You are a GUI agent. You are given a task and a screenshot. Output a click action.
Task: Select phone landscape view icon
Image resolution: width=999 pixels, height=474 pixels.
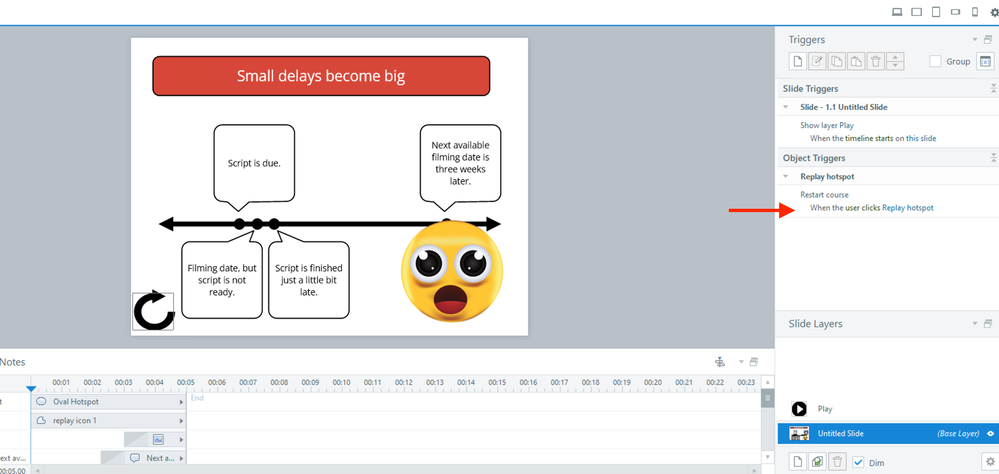tap(956, 11)
